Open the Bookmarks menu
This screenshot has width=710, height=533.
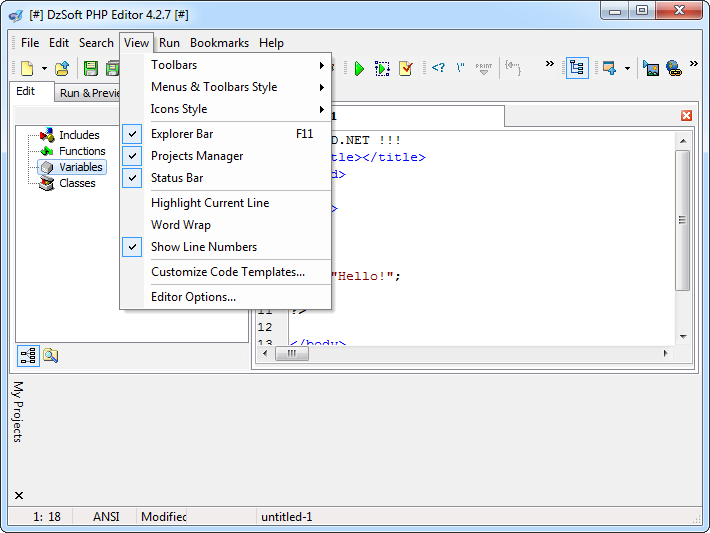pyautogui.click(x=219, y=43)
